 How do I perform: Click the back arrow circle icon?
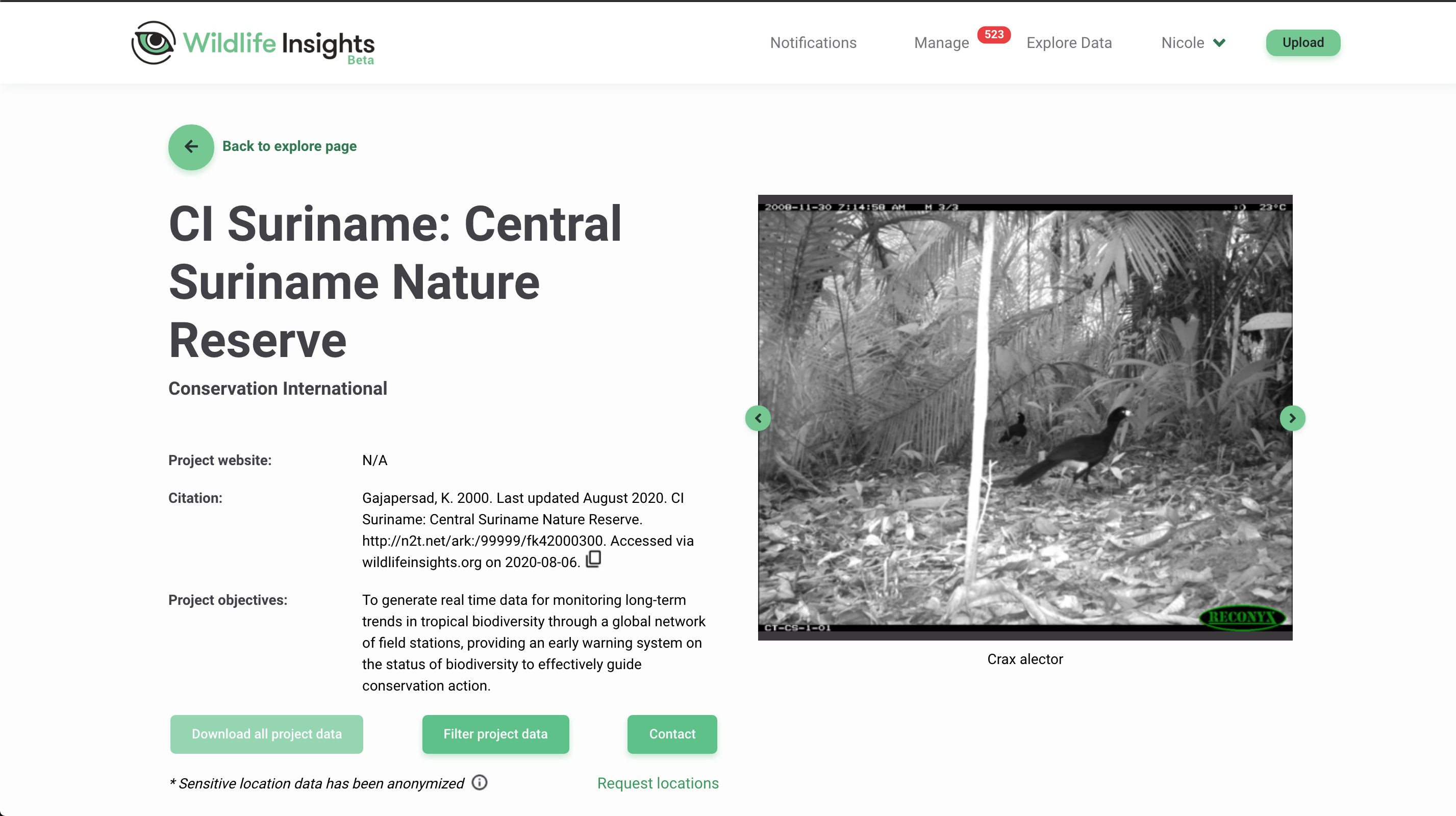tap(191, 147)
